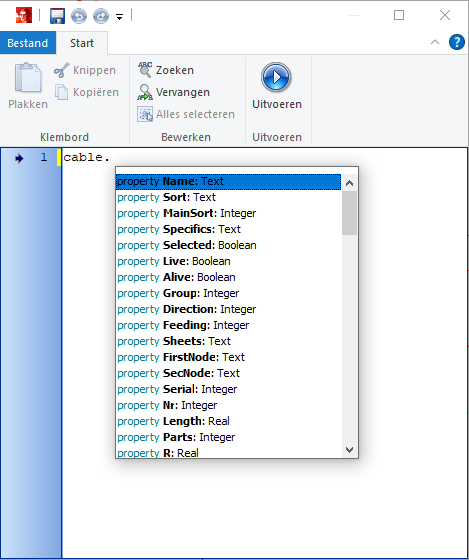This screenshot has width=469, height=560.
Task: Select 'property Feeding: Integer' suggestion
Action: tap(228, 325)
